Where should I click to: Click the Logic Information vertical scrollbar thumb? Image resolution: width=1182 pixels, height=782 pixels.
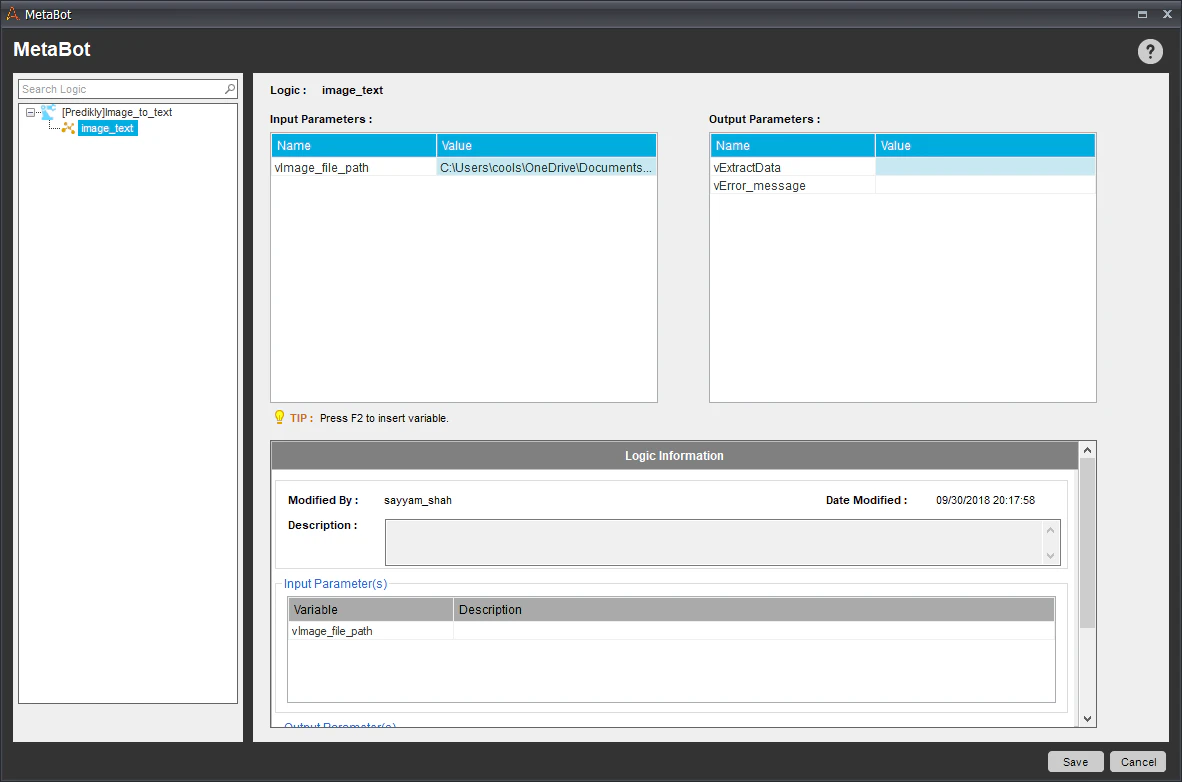[x=1087, y=543]
